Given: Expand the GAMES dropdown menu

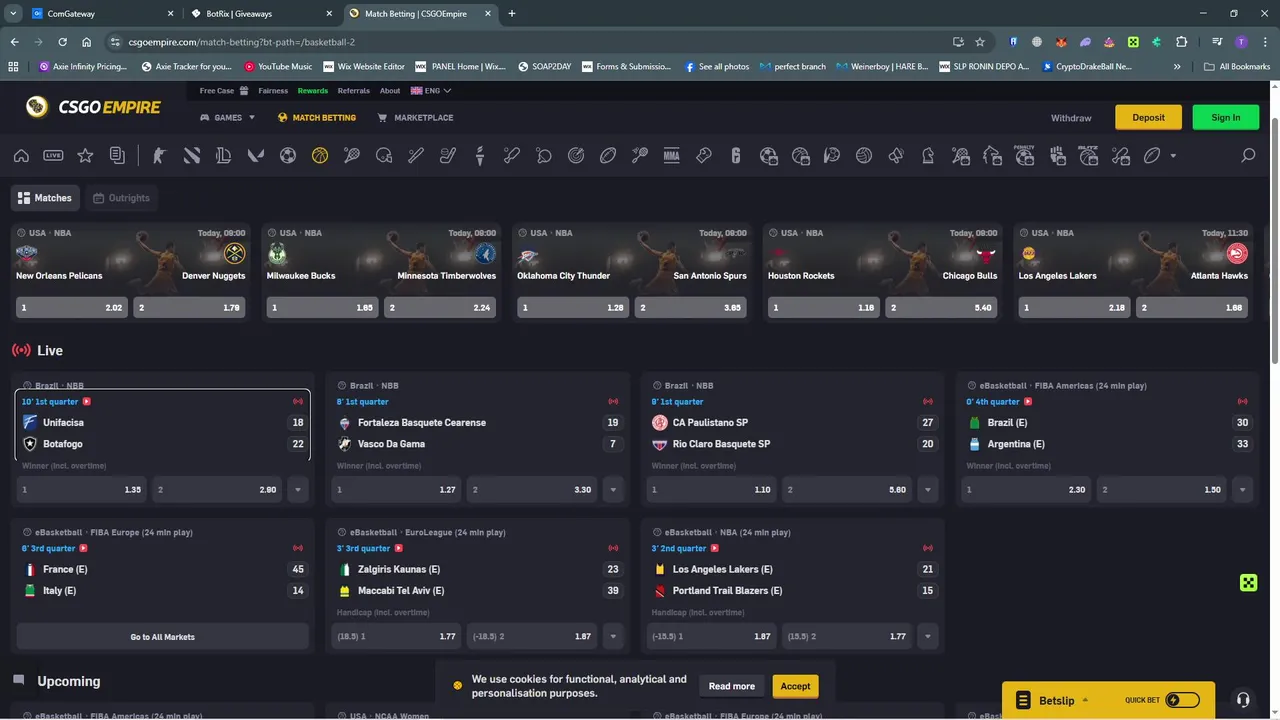Looking at the screenshot, I should (227, 117).
